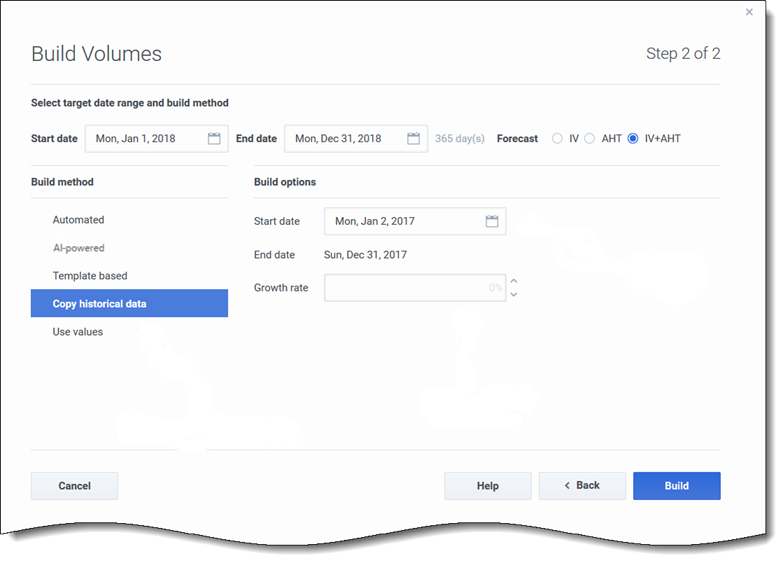Choose the Automated build method
Image resolution: width=783 pixels, height=563 pixels.
pos(79,220)
